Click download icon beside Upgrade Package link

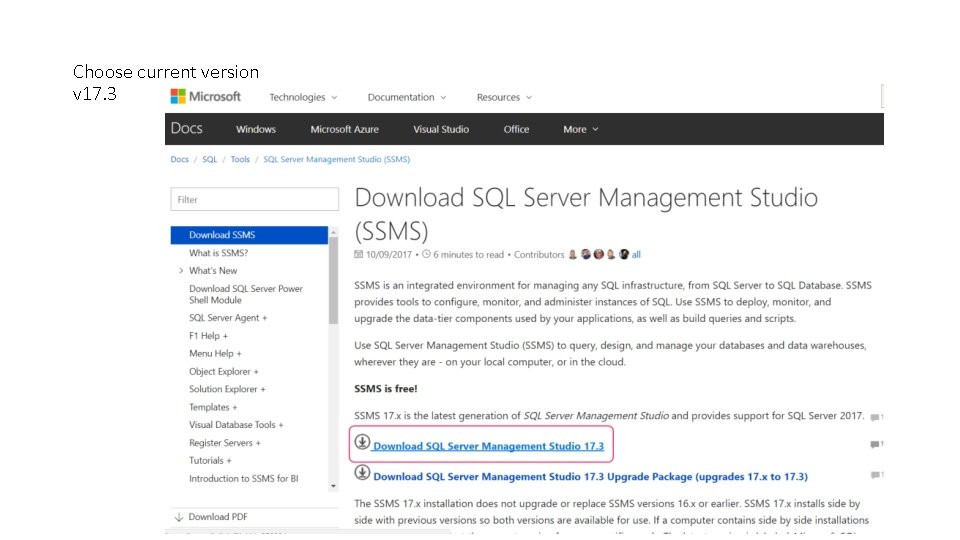(x=362, y=474)
